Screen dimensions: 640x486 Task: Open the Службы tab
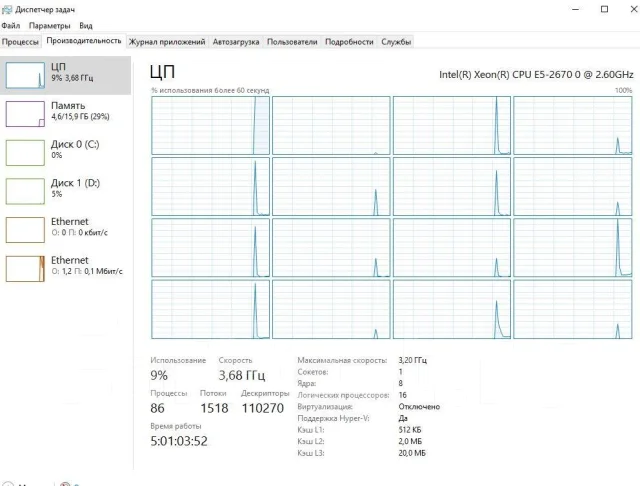(396, 42)
